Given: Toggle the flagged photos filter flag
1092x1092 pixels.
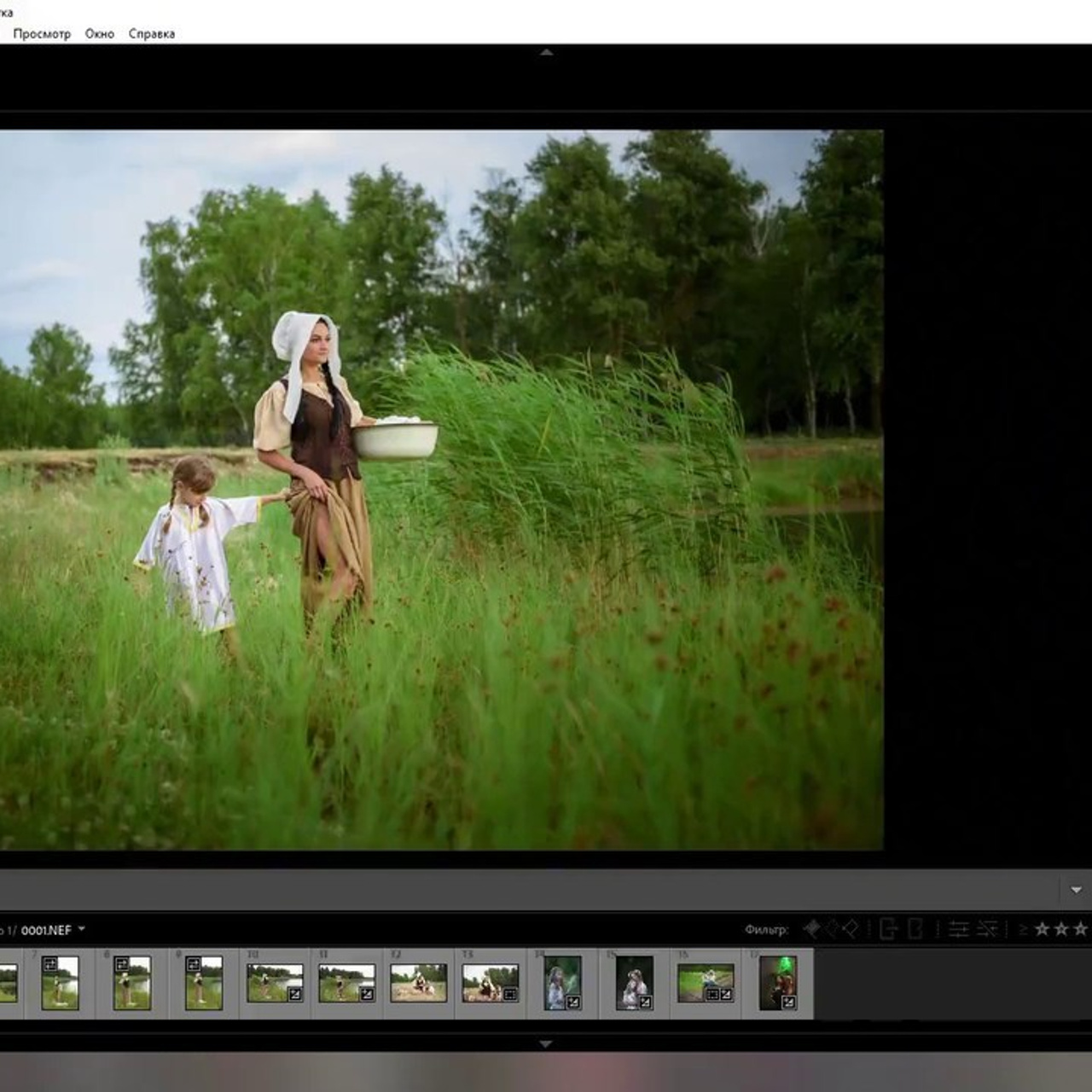Looking at the screenshot, I should (811, 929).
